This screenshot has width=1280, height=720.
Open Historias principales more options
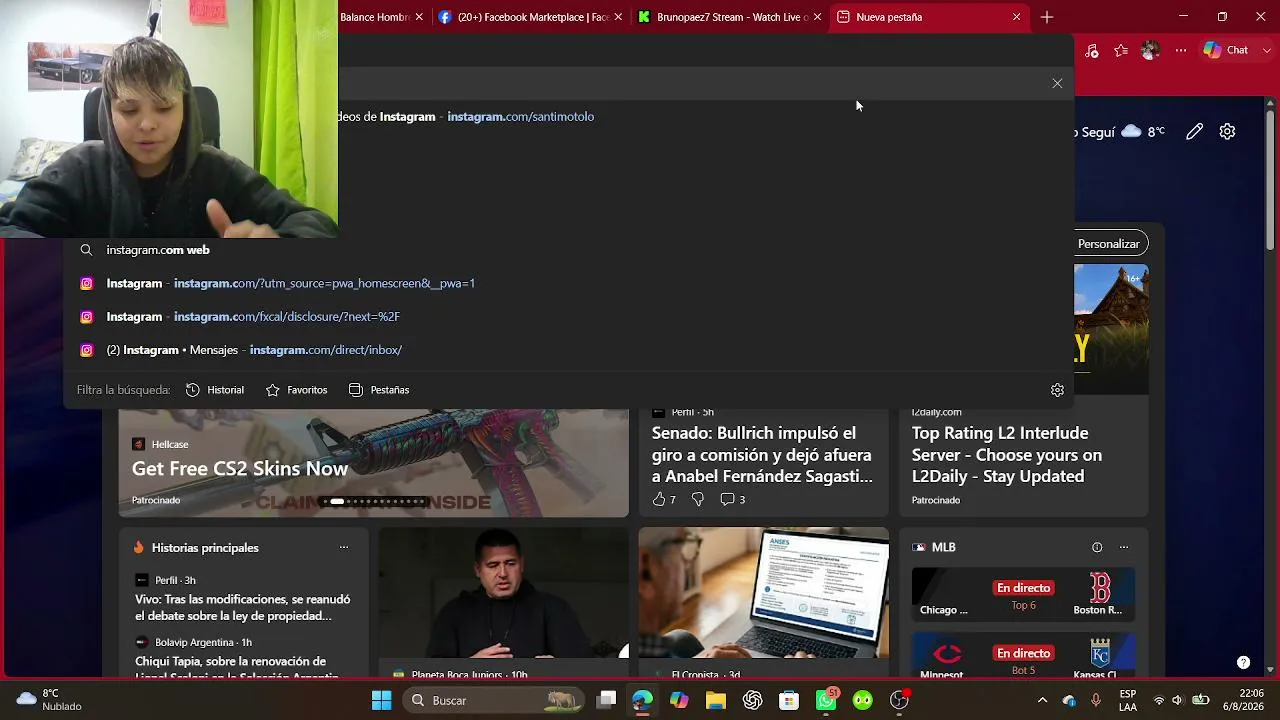tap(344, 547)
